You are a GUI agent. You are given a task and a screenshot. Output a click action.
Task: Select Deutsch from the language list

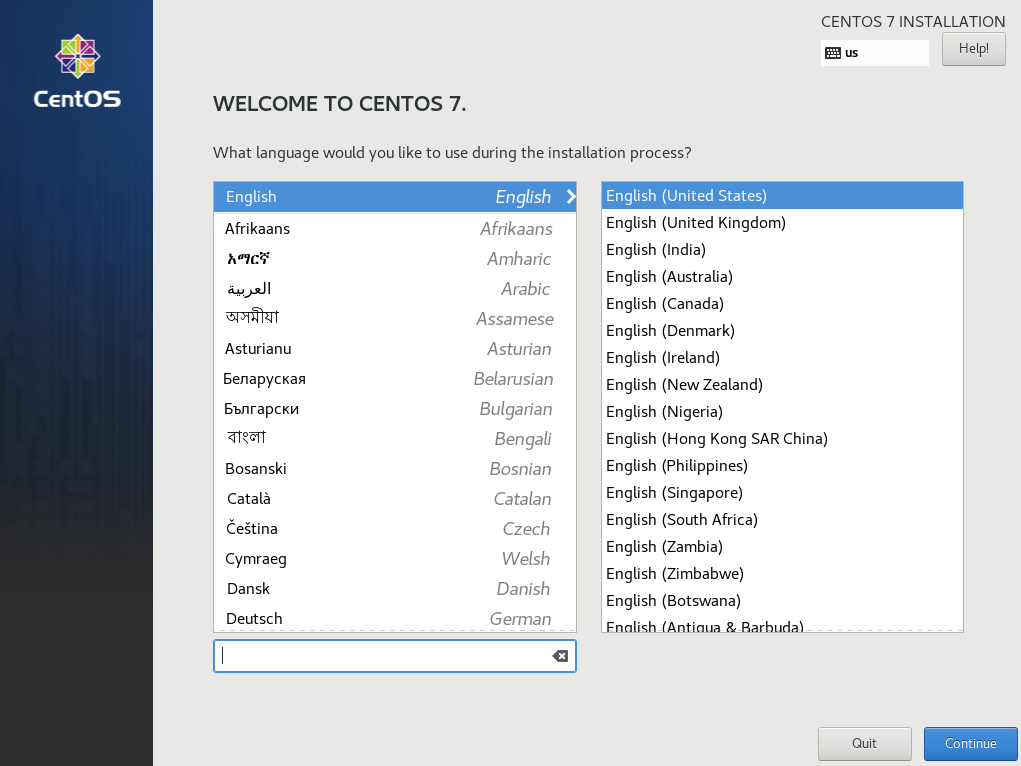(254, 618)
